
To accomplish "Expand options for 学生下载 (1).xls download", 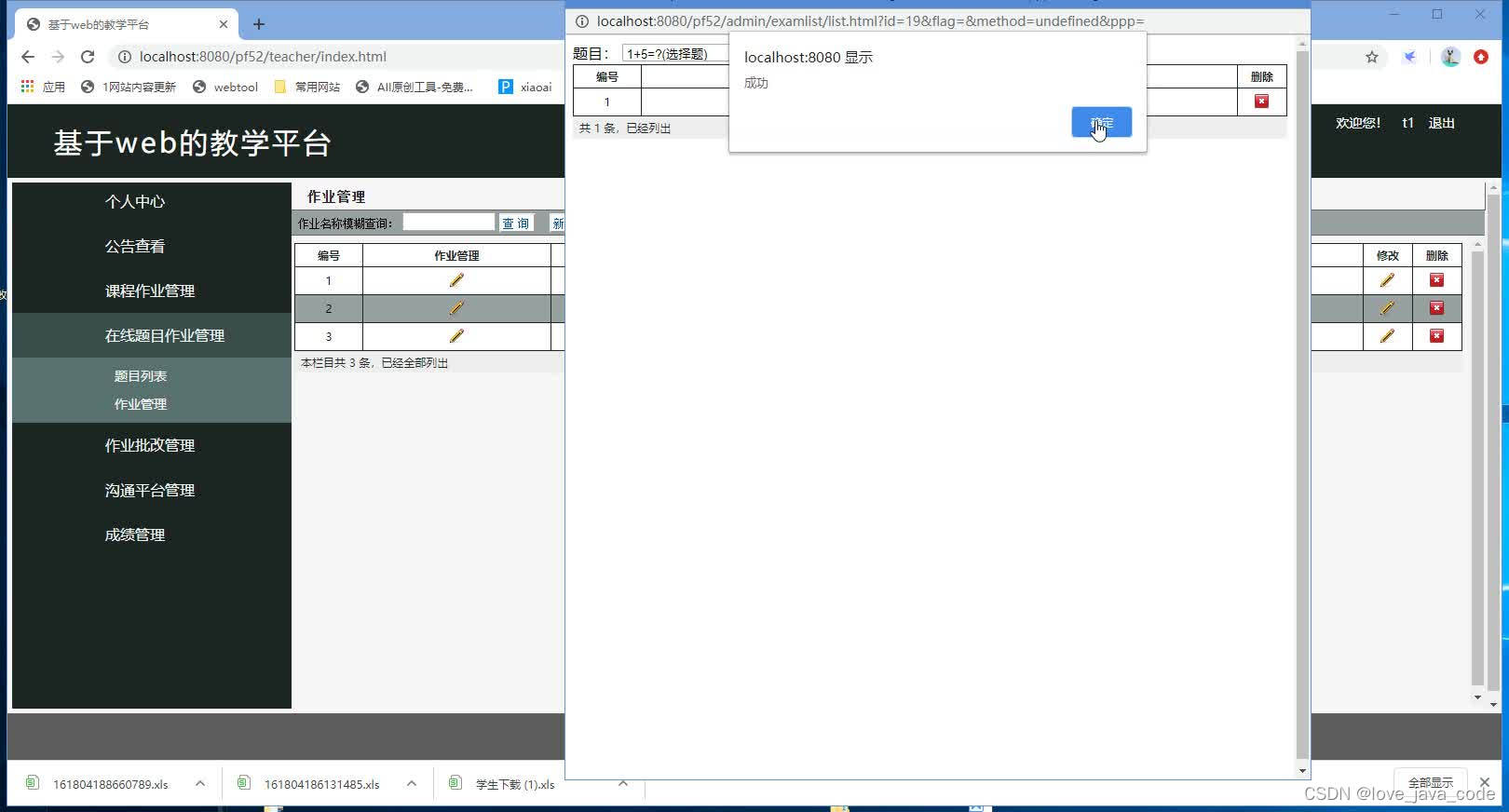I will coord(623,784).
